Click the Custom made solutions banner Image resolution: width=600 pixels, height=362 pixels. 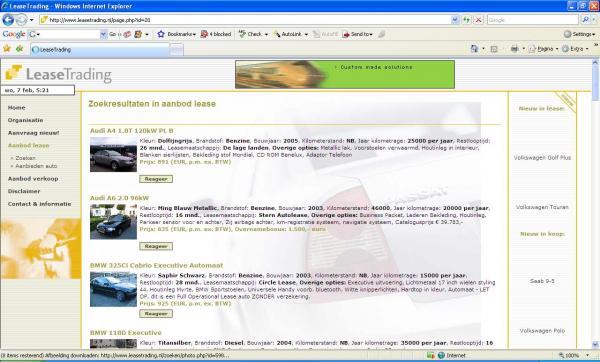click(x=345, y=74)
